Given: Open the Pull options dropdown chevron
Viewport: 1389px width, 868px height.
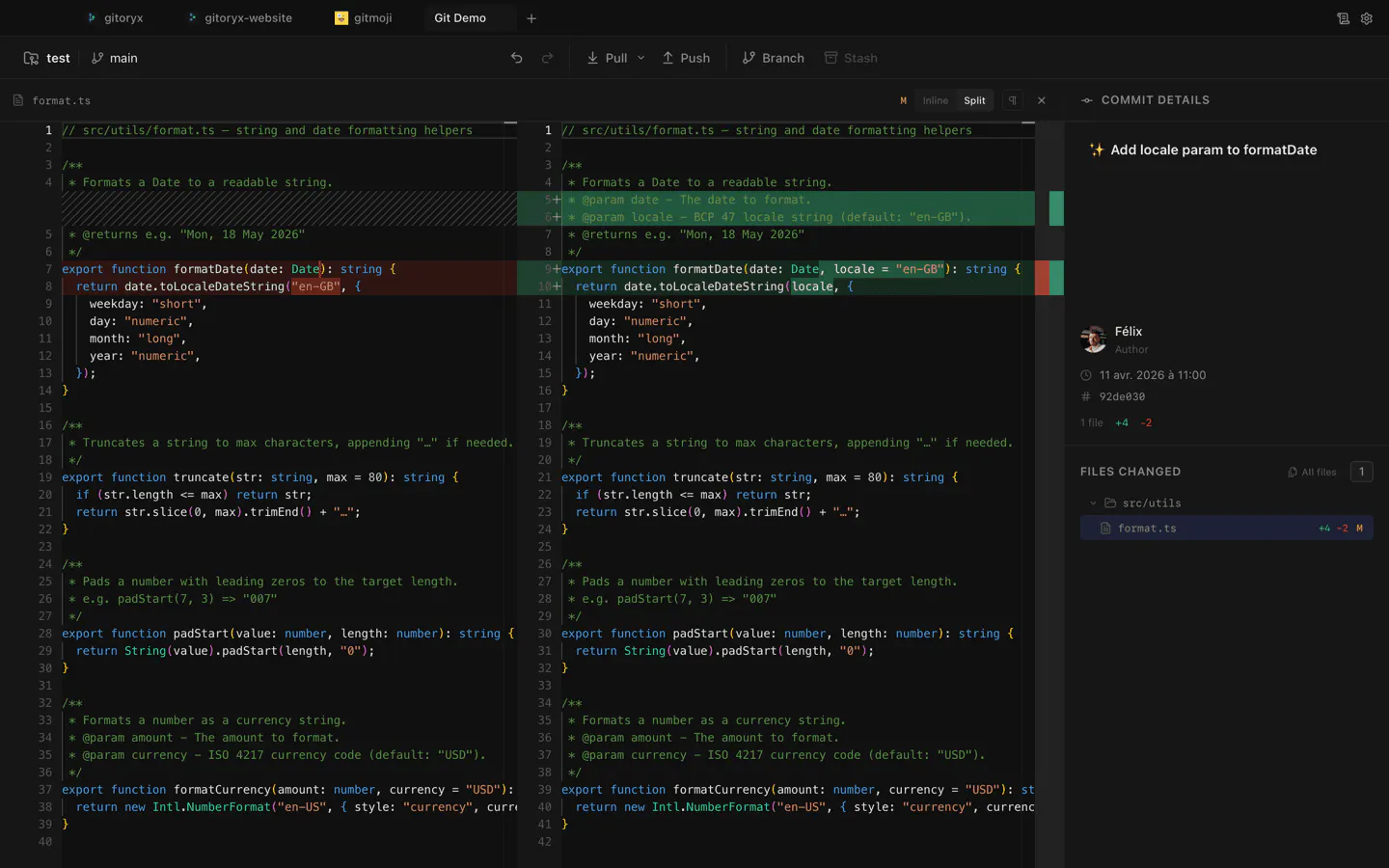Looking at the screenshot, I should 641,58.
